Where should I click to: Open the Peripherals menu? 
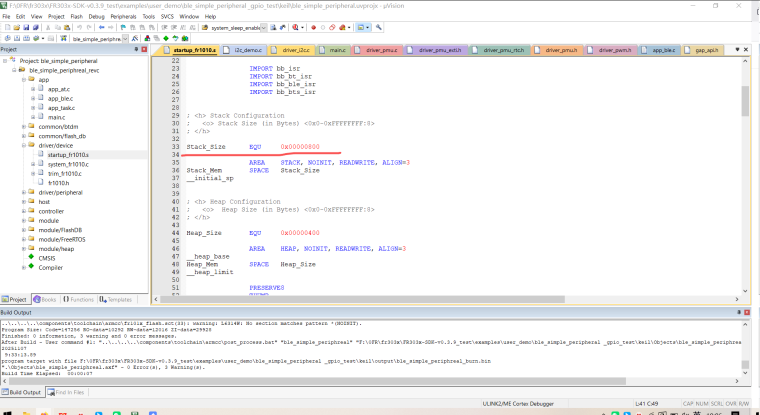[123, 16]
